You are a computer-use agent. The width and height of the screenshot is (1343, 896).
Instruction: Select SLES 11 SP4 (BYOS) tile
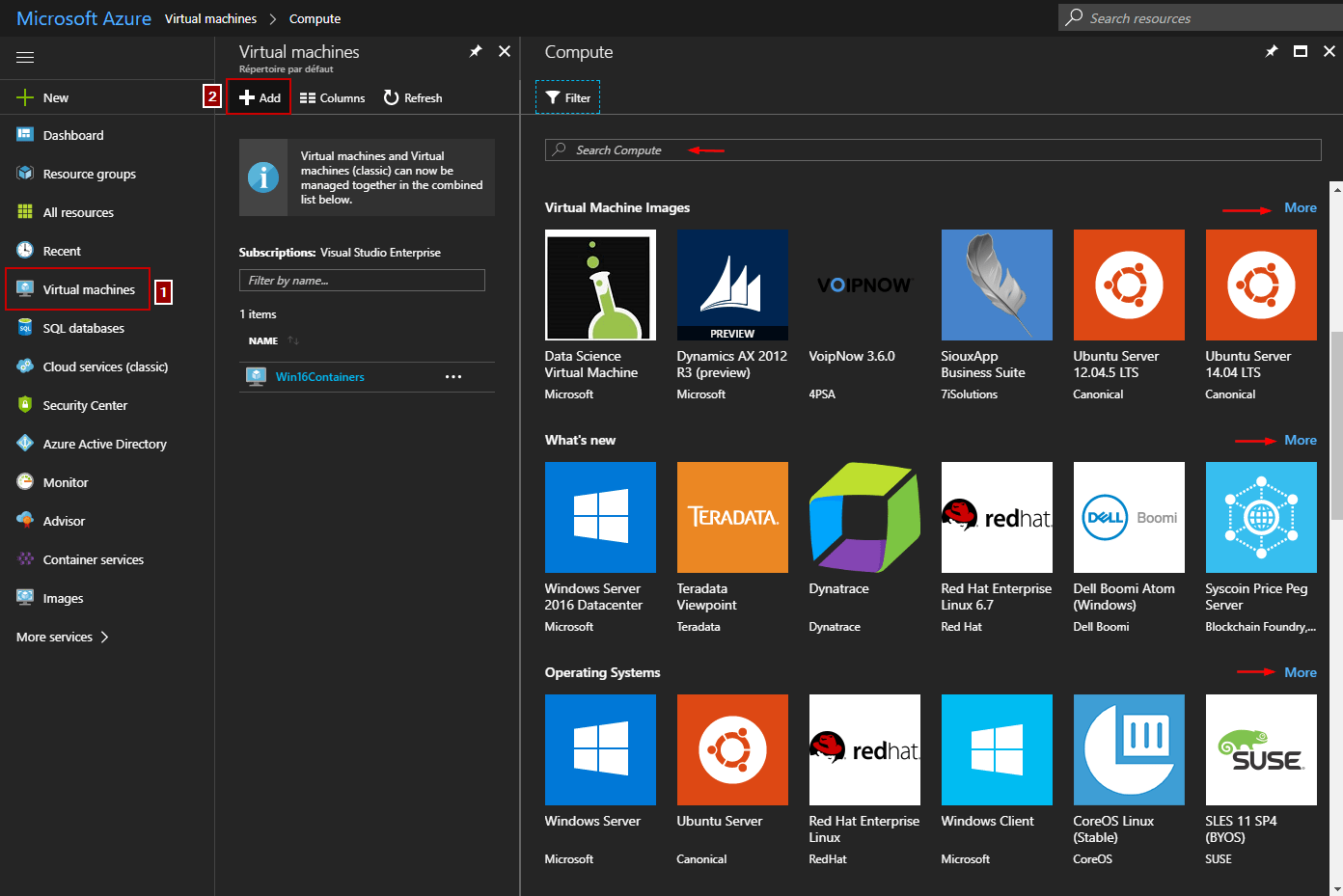(1261, 780)
